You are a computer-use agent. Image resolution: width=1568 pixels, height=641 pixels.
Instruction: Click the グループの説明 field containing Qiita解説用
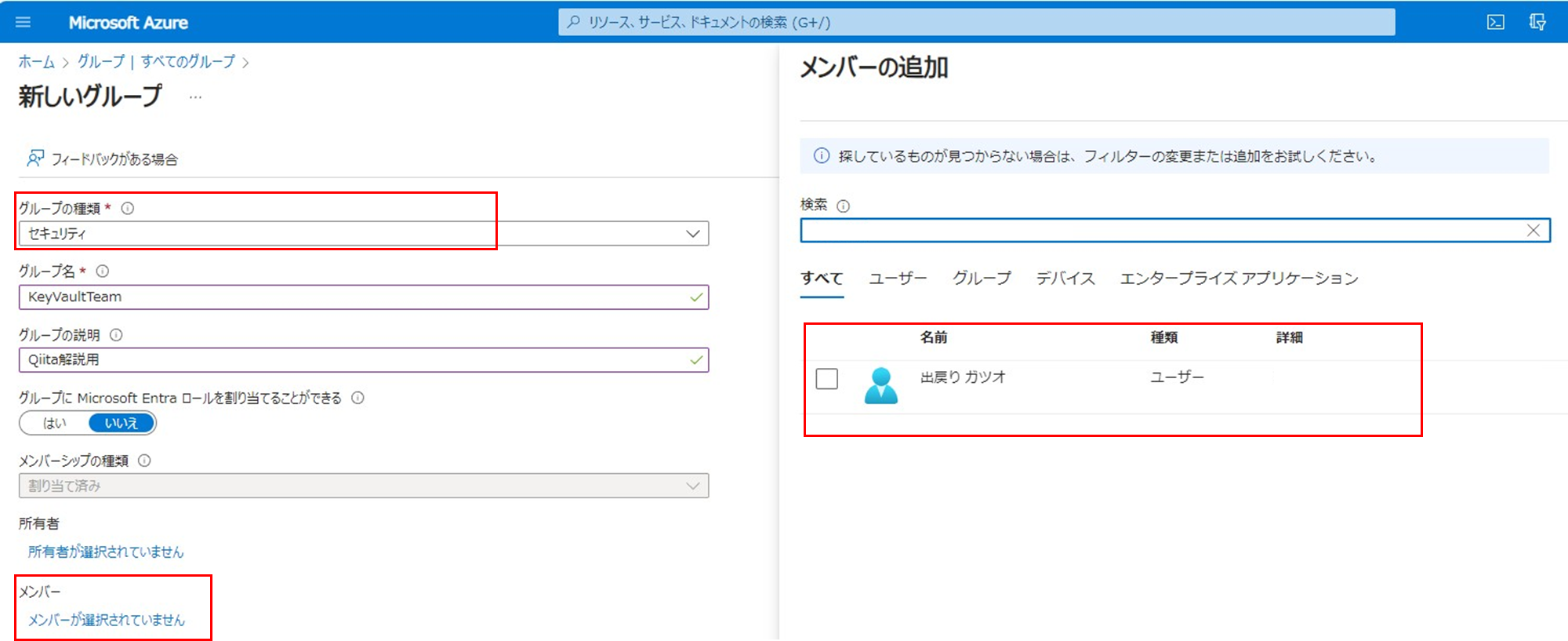tap(364, 359)
